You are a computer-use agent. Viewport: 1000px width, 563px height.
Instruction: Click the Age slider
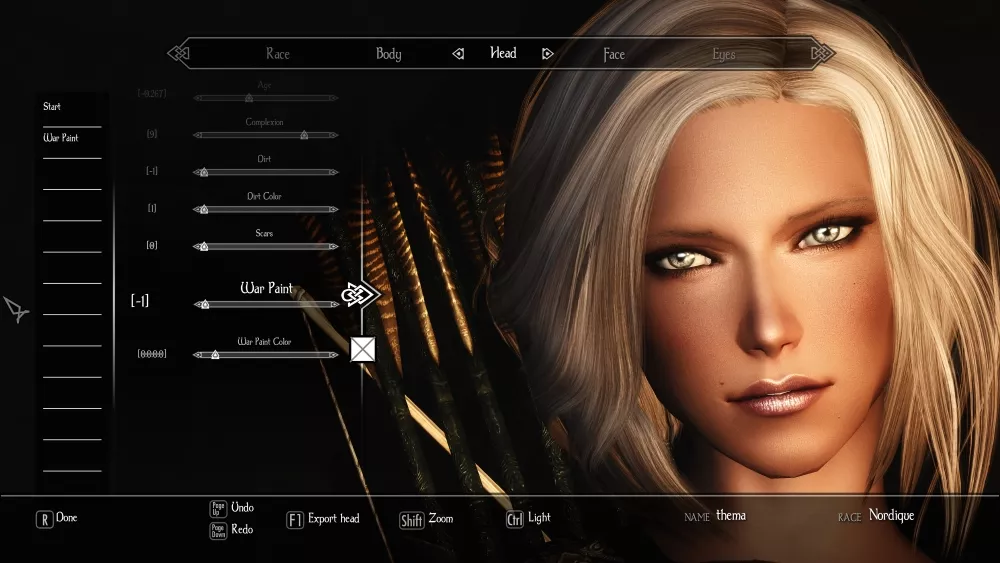[265, 98]
